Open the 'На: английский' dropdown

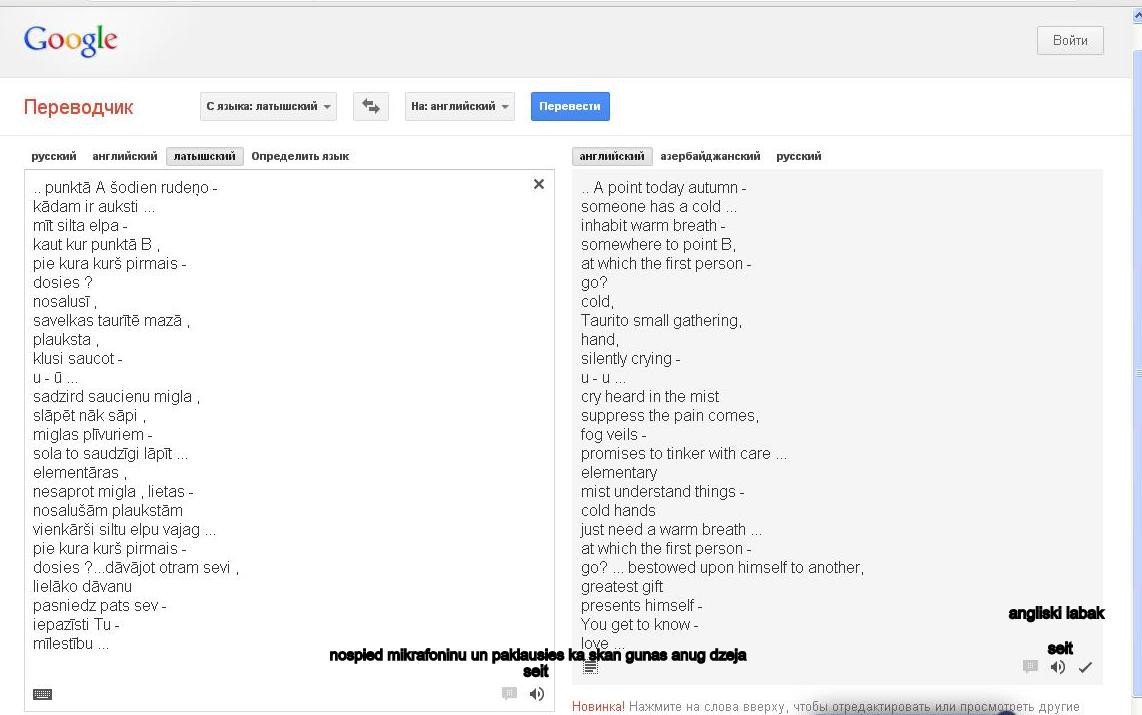(x=460, y=106)
